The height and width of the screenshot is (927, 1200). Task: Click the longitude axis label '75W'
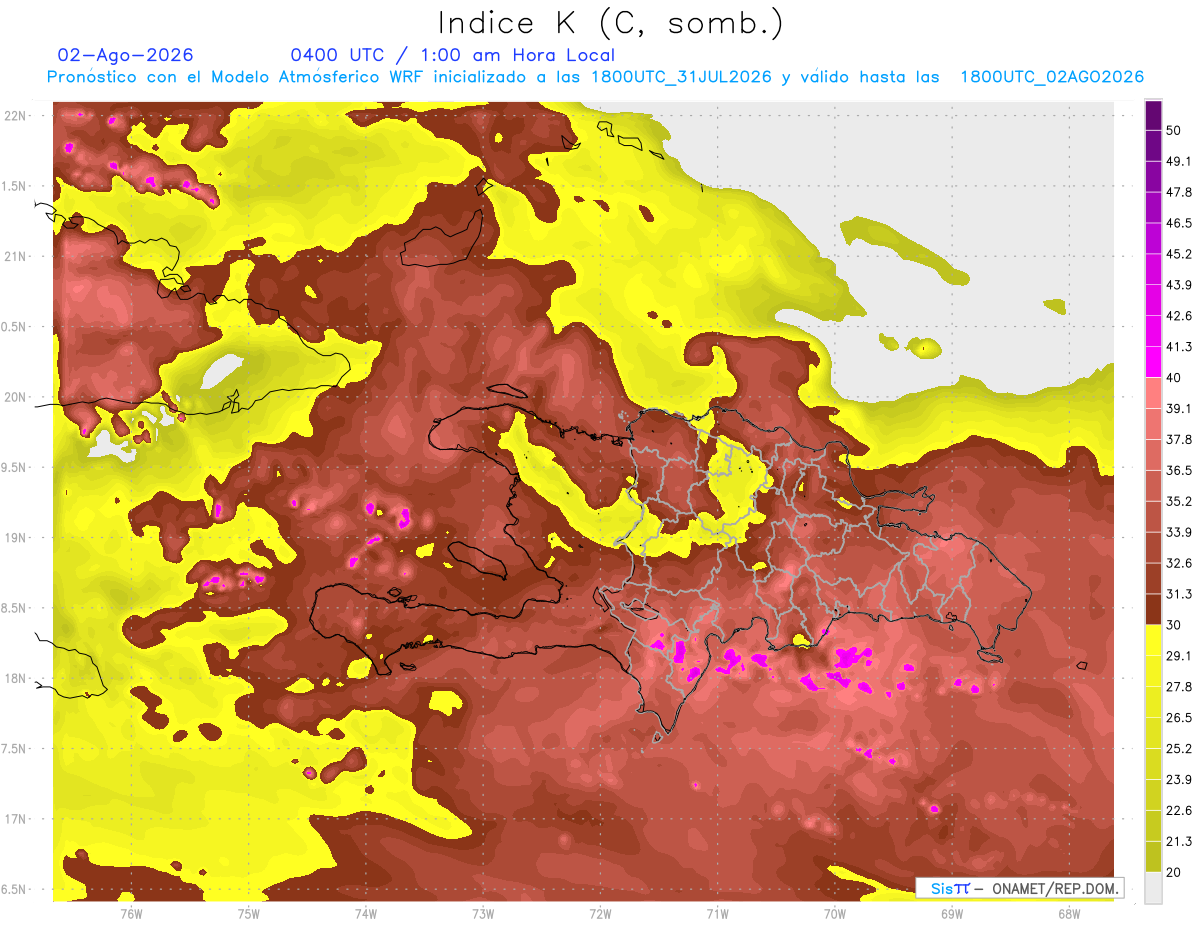pyautogui.click(x=248, y=913)
